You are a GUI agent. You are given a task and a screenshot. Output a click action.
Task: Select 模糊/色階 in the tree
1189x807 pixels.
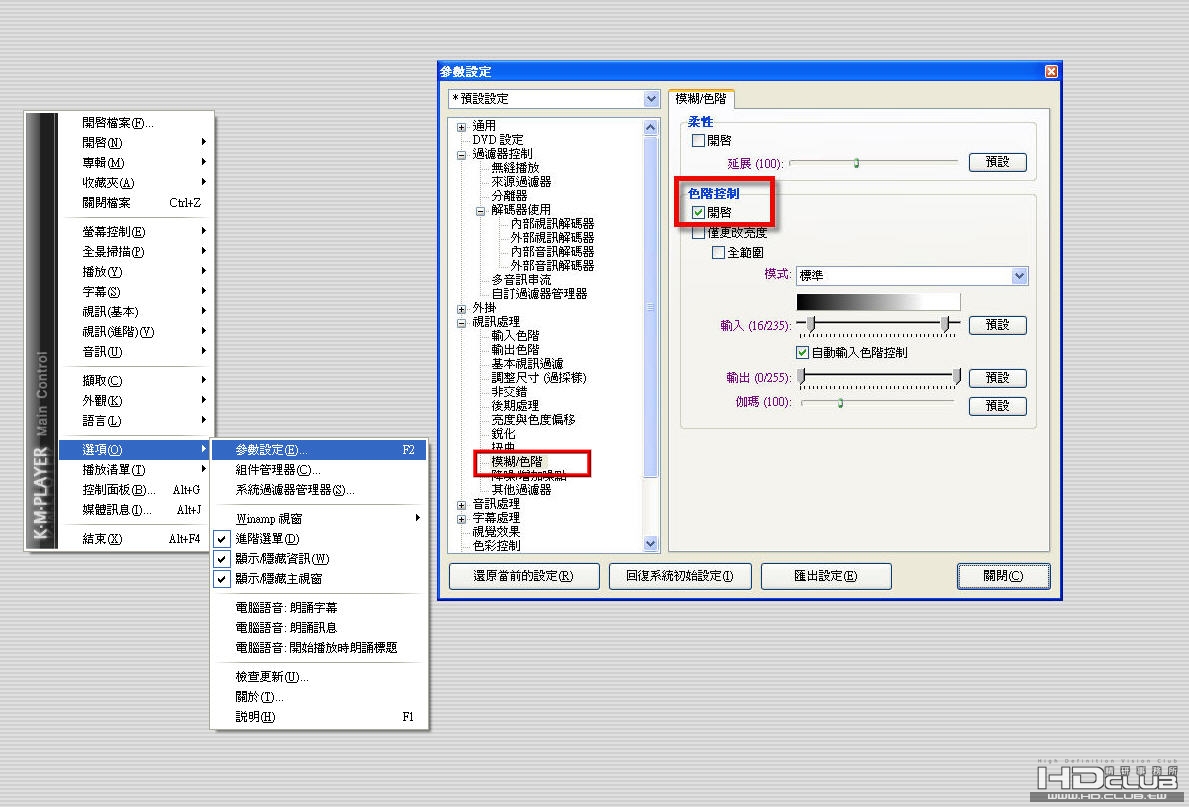click(517, 461)
